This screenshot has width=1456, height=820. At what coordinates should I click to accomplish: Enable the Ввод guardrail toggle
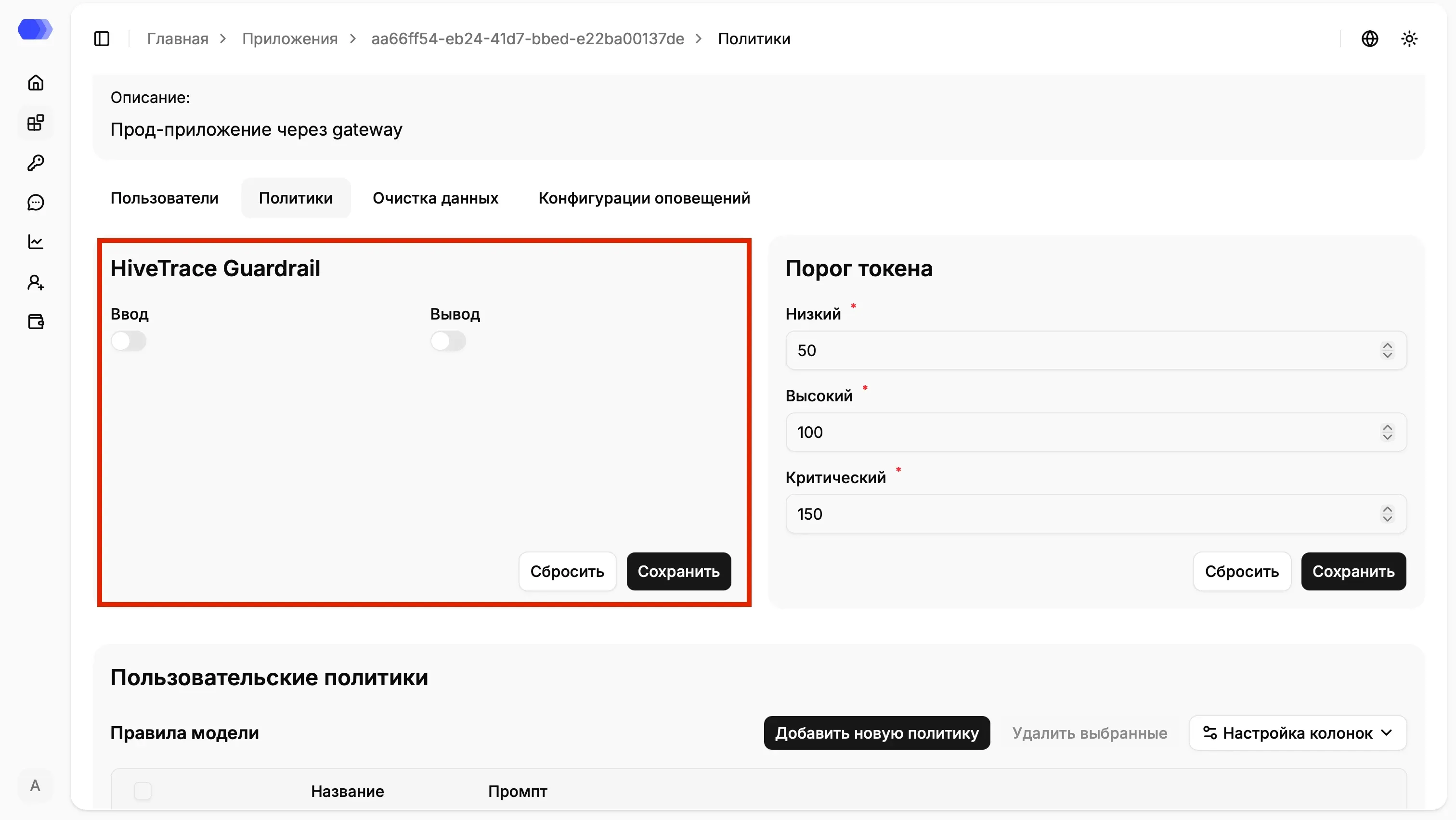(x=128, y=341)
